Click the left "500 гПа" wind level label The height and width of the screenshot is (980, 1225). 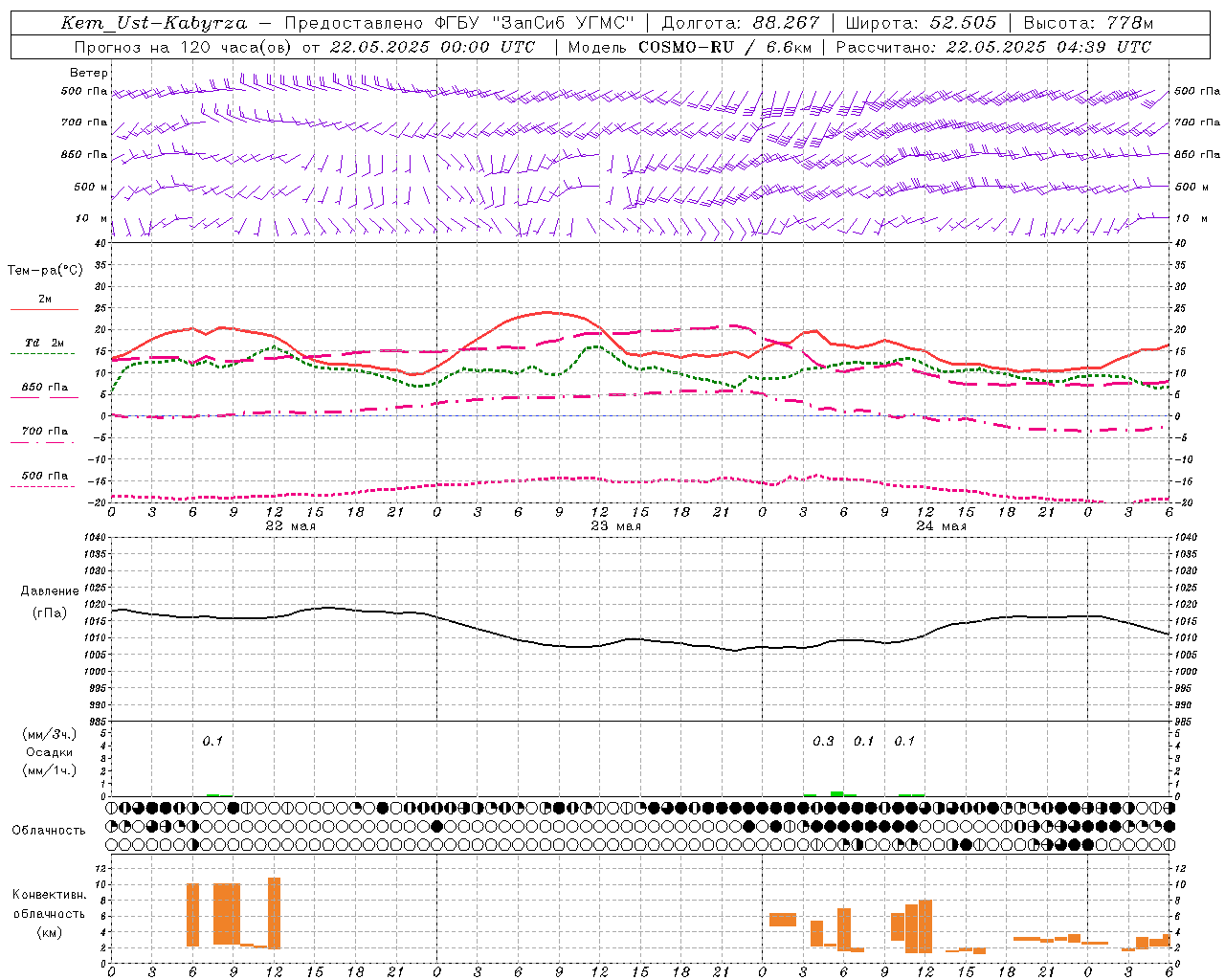[x=84, y=91]
